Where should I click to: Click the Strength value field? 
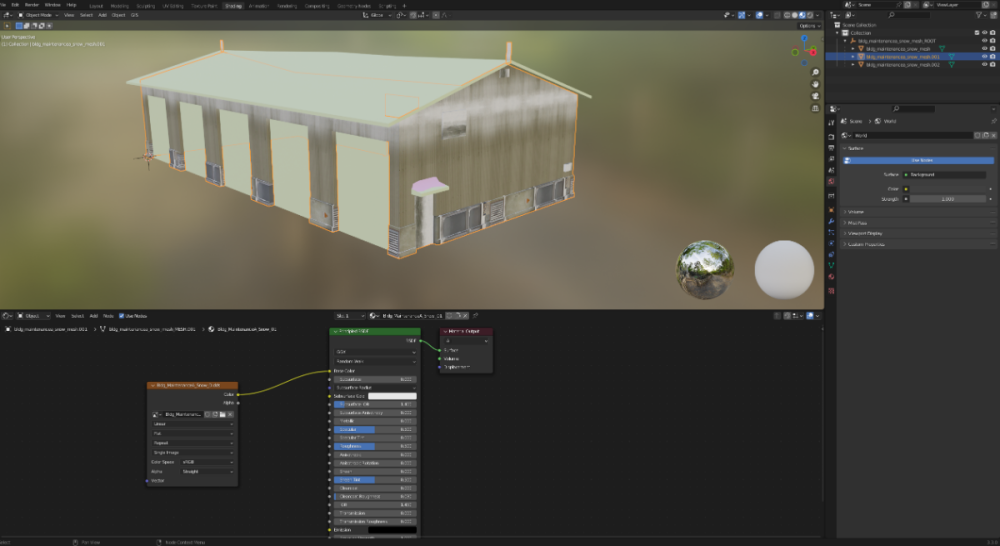(x=946, y=199)
